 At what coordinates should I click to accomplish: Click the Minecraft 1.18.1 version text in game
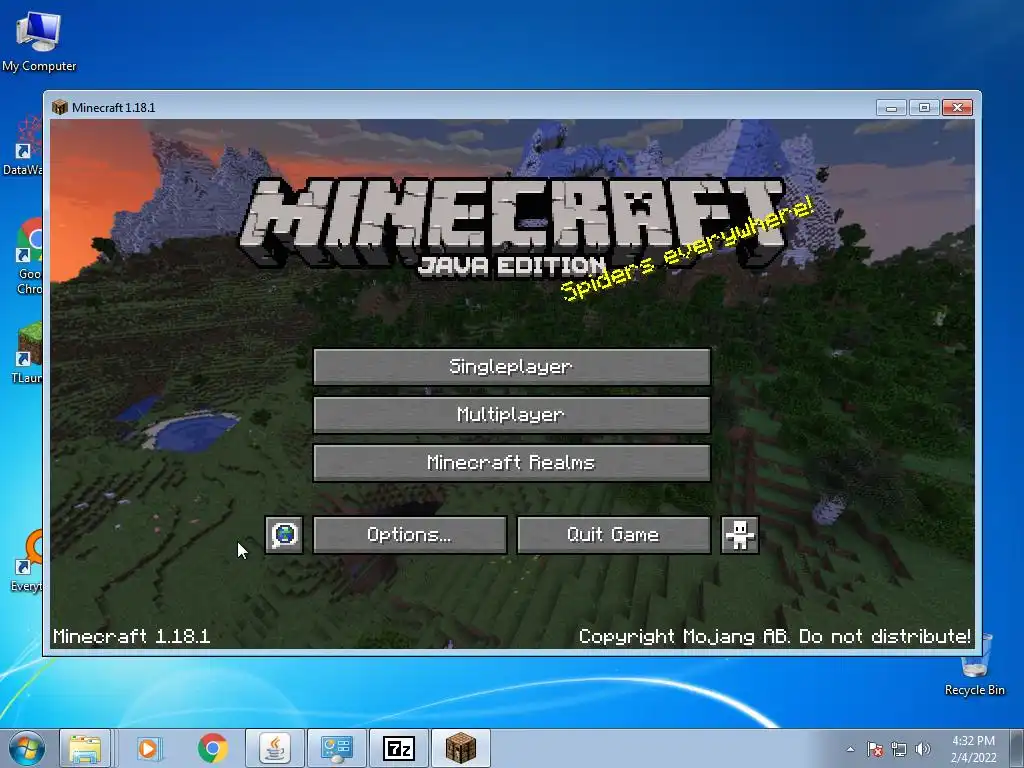coord(131,636)
